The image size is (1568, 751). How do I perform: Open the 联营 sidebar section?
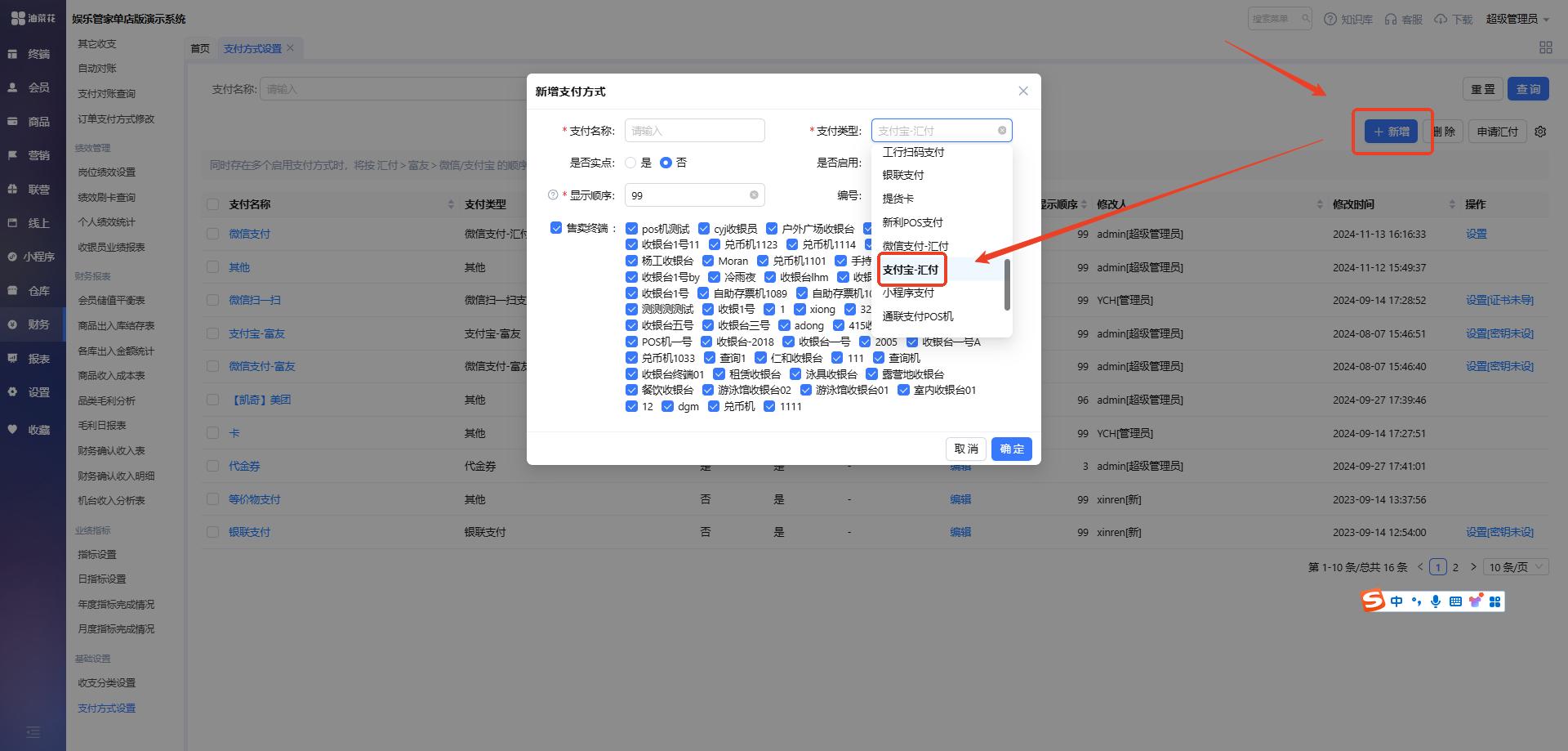click(x=29, y=189)
